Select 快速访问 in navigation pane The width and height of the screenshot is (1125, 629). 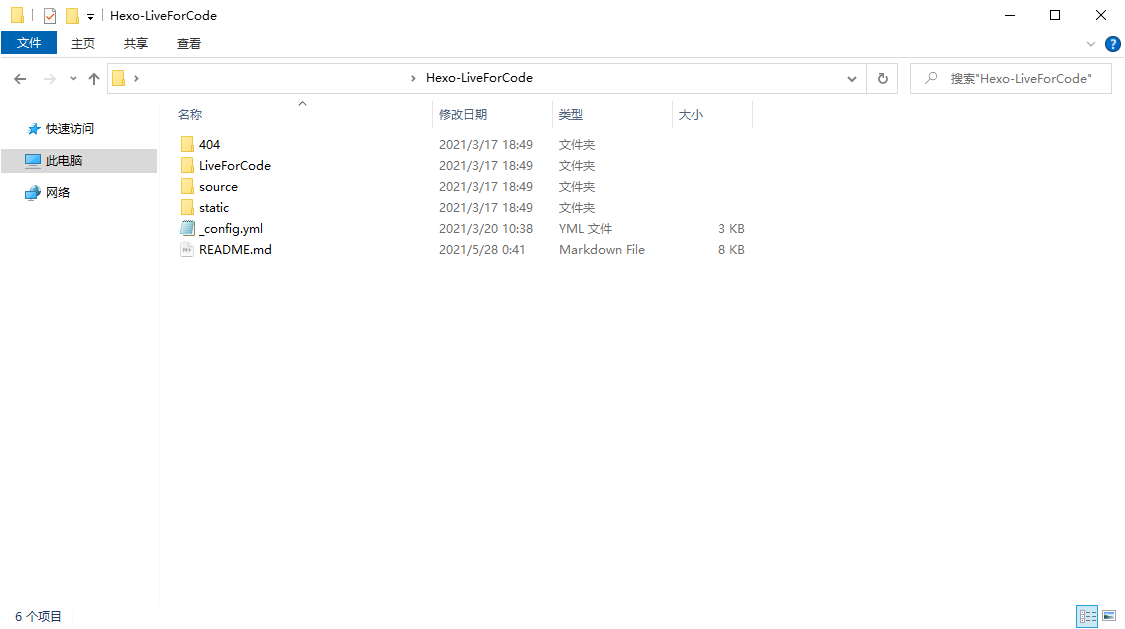pyautogui.click(x=70, y=128)
